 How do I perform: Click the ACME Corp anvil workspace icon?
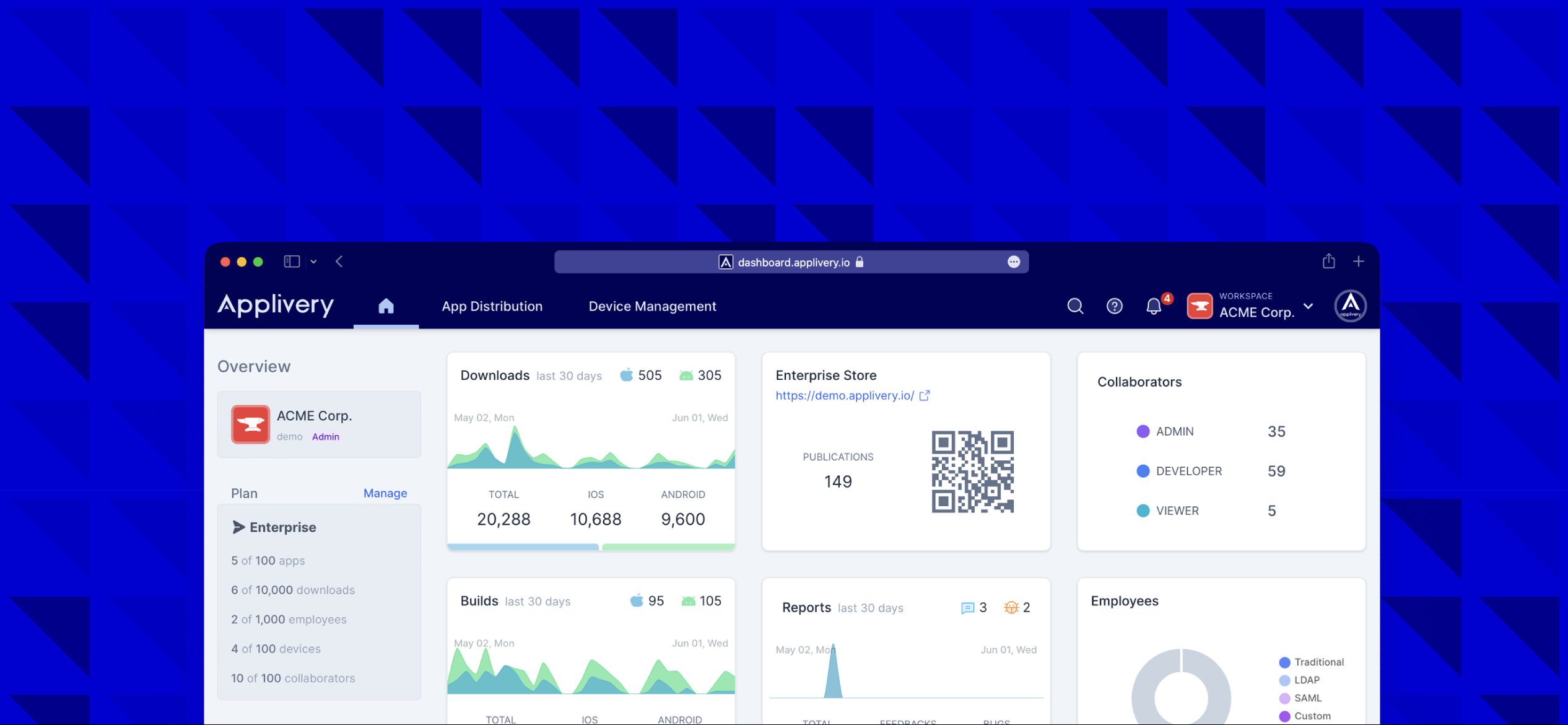point(1199,305)
